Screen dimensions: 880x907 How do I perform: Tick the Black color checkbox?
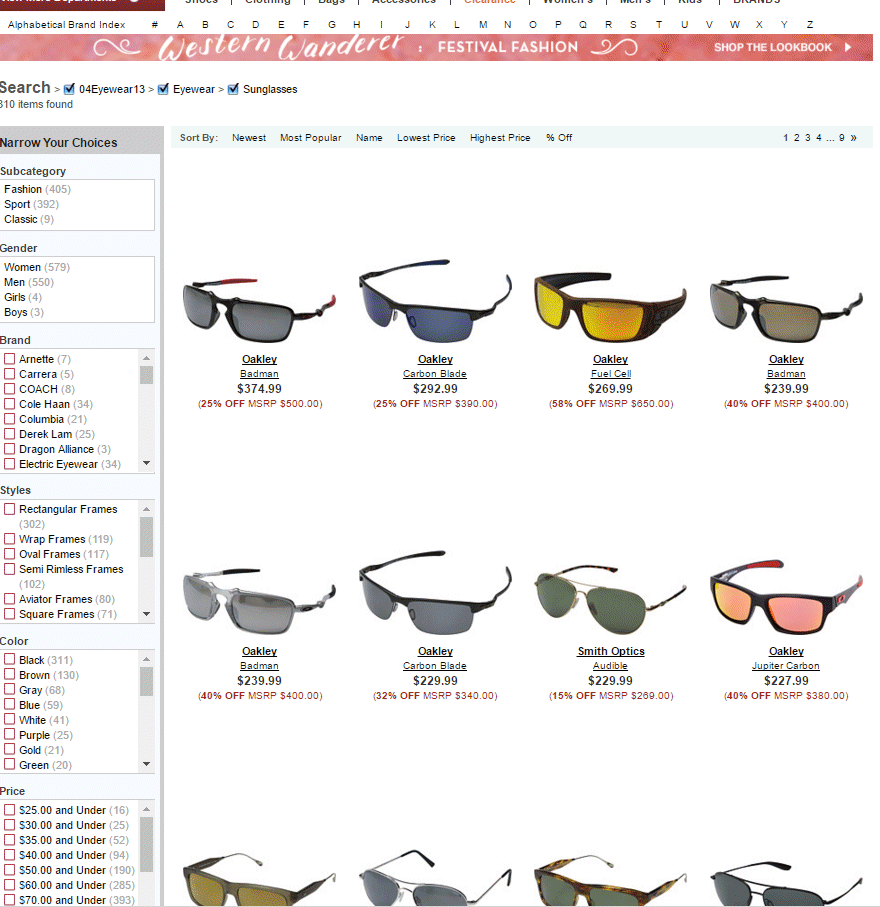click(10, 660)
